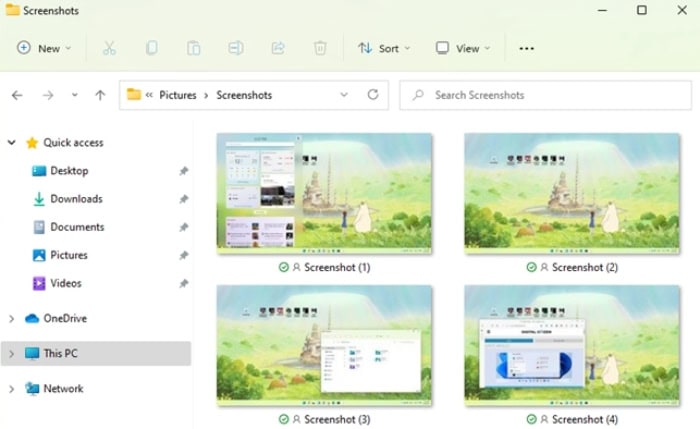The image size is (700, 429).
Task: Click the Downloads pin icon
Action: tap(183, 199)
